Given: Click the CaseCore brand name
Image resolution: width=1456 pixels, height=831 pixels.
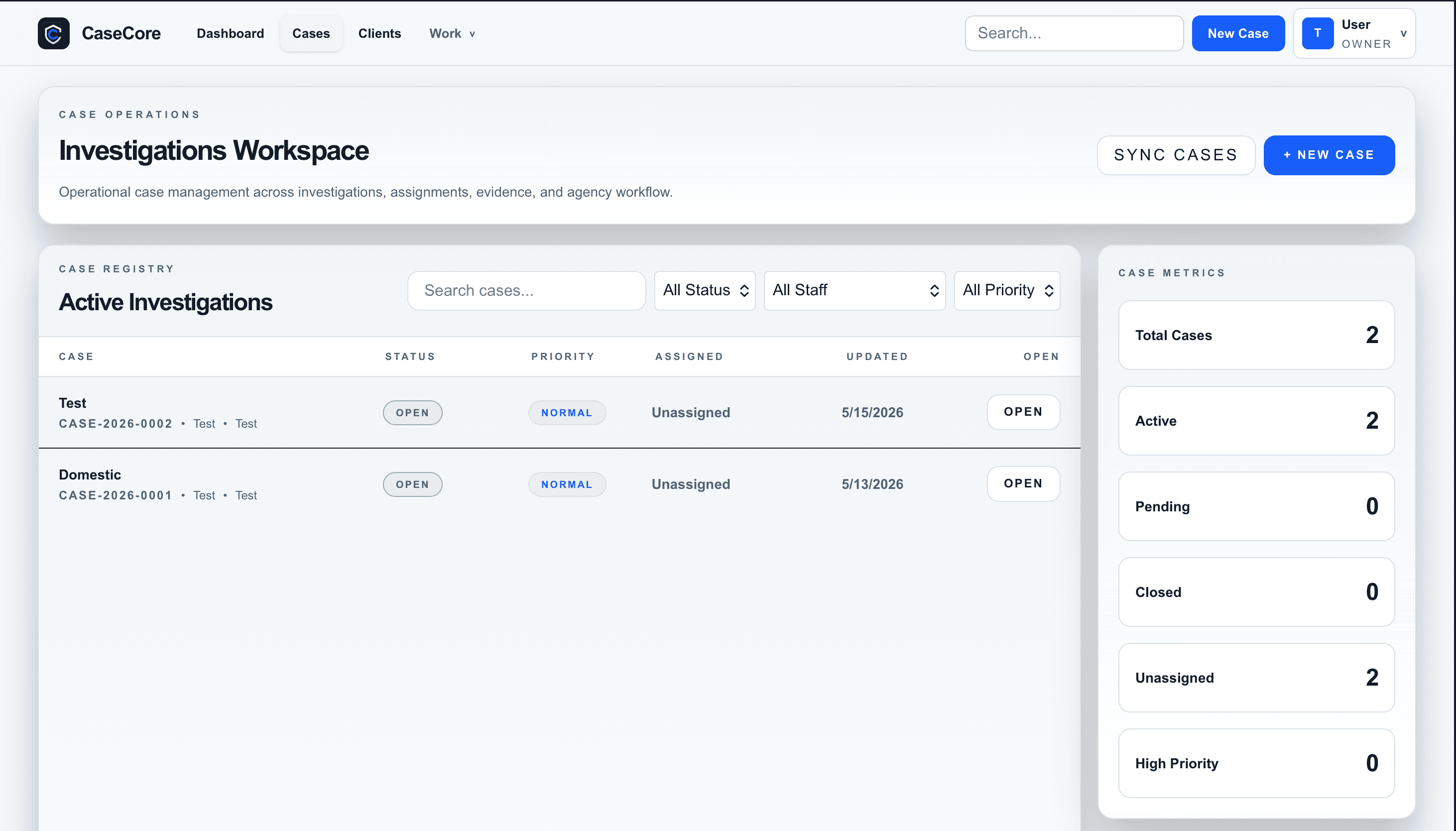Looking at the screenshot, I should click(121, 33).
